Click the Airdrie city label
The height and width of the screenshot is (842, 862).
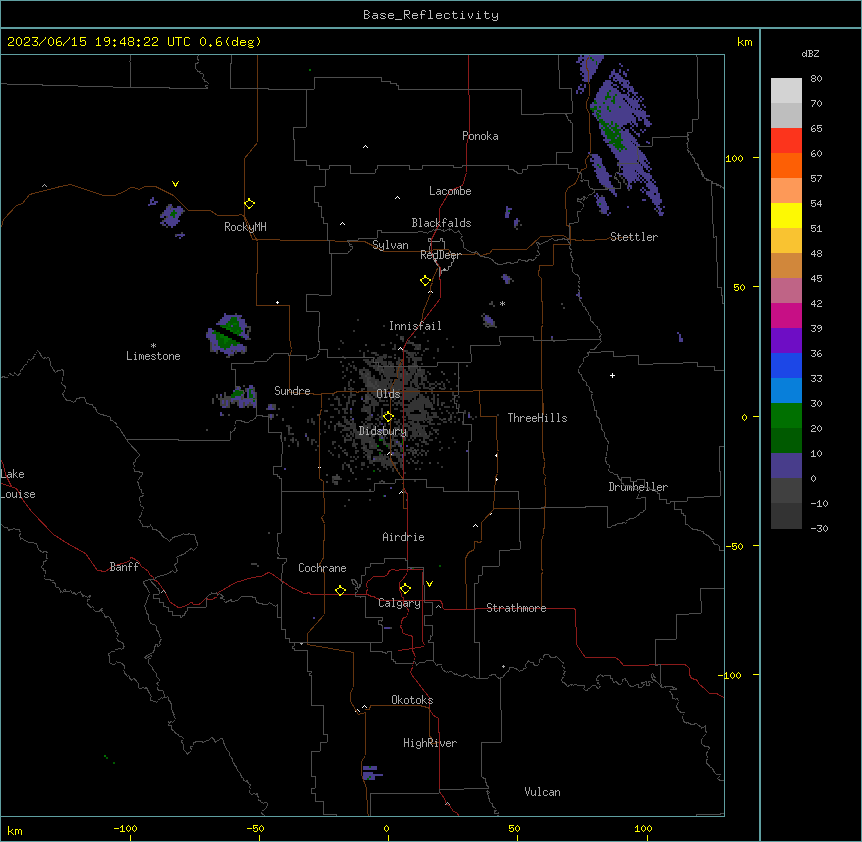click(x=404, y=537)
